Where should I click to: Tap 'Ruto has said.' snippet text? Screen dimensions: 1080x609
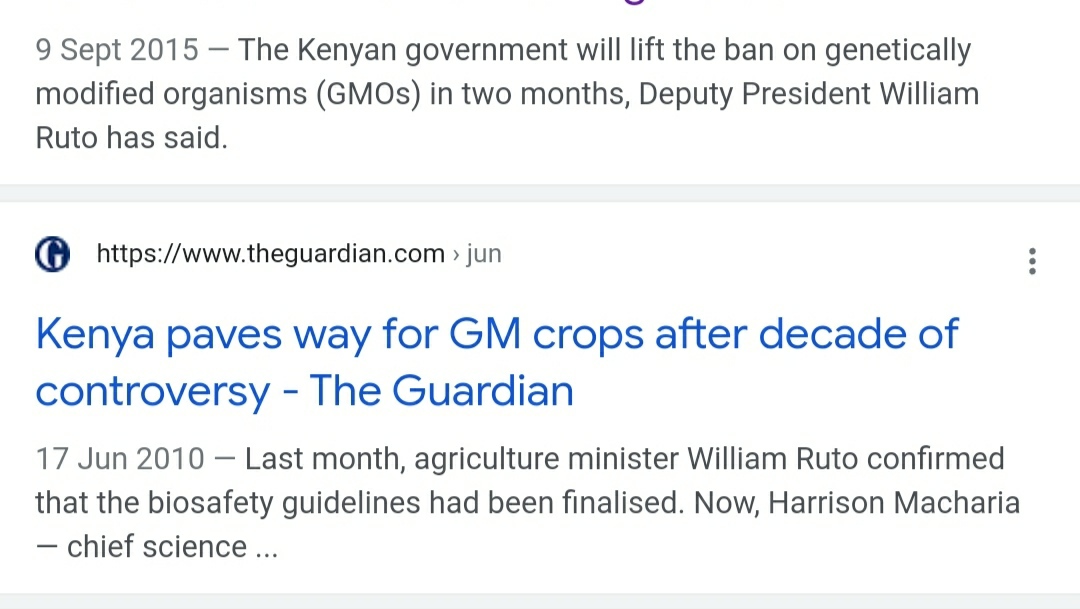[132, 138]
